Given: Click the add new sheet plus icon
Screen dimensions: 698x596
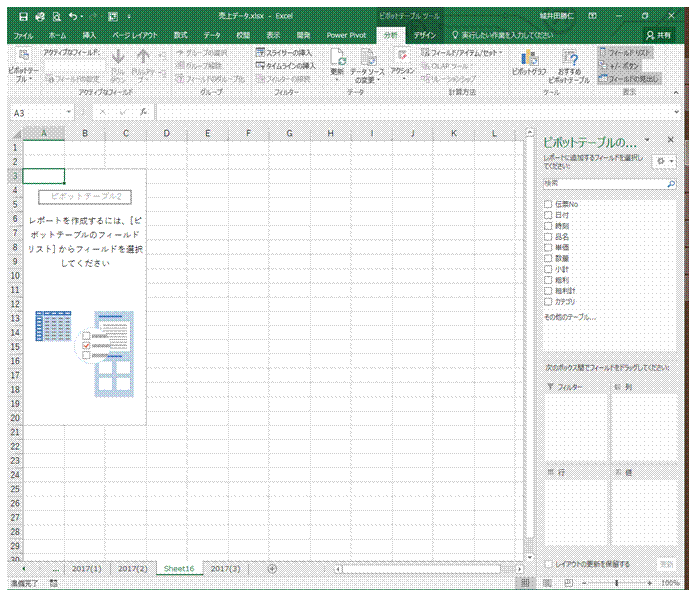Looking at the screenshot, I should click(271, 568).
